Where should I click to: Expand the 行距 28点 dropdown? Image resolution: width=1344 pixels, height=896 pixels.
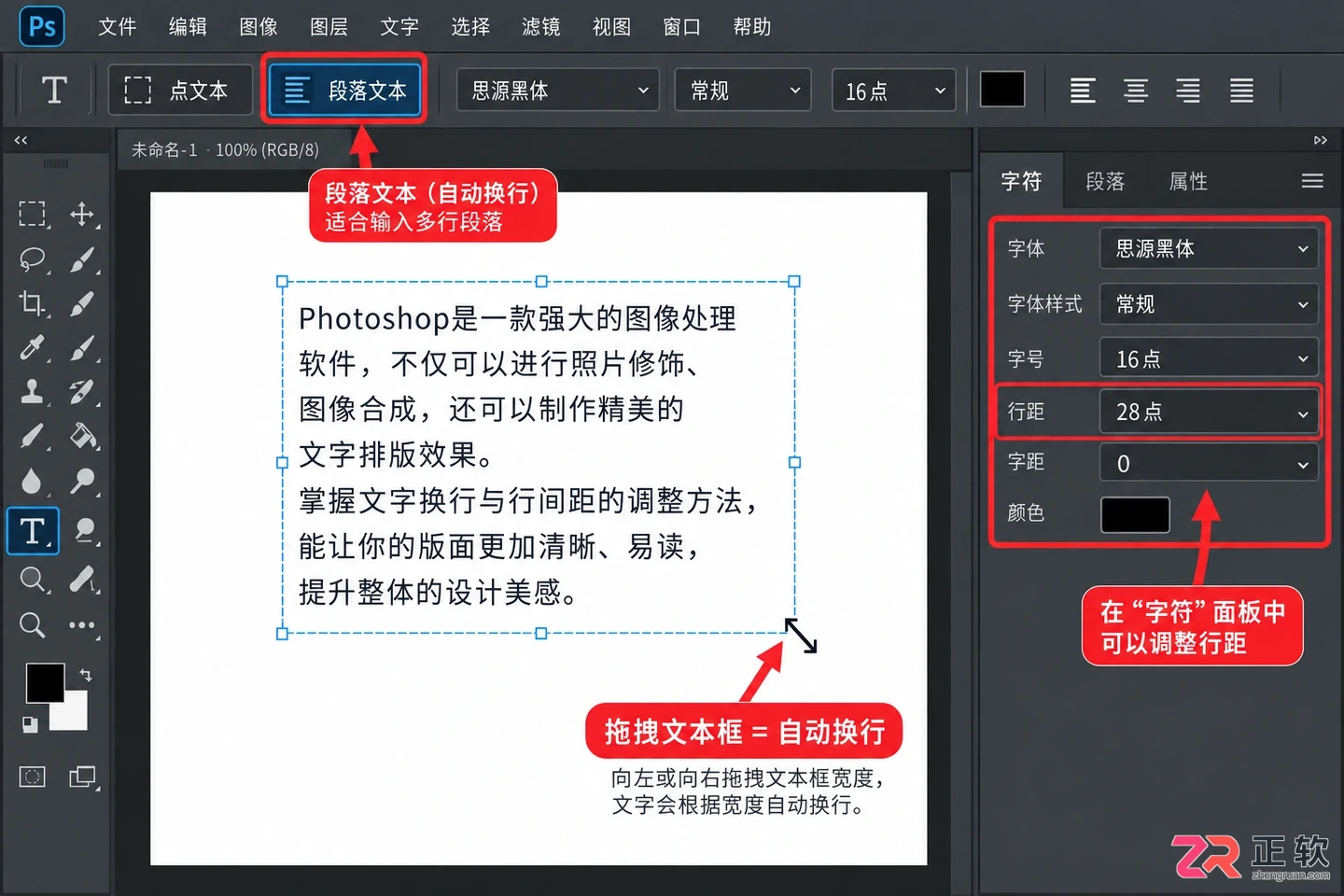pyautogui.click(x=1209, y=412)
